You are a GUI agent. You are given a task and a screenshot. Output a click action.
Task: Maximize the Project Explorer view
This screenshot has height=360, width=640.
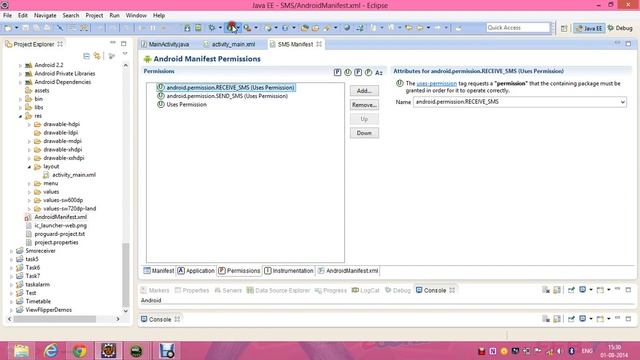(x=124, y=44)
